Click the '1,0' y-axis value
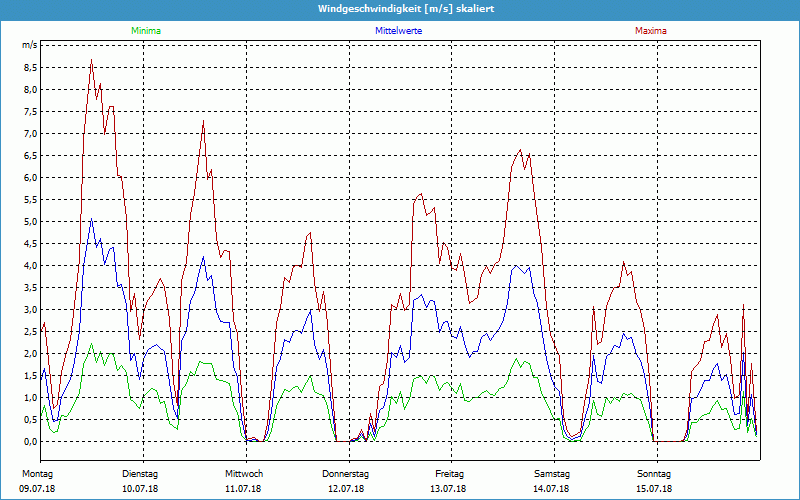 point(31,397)
